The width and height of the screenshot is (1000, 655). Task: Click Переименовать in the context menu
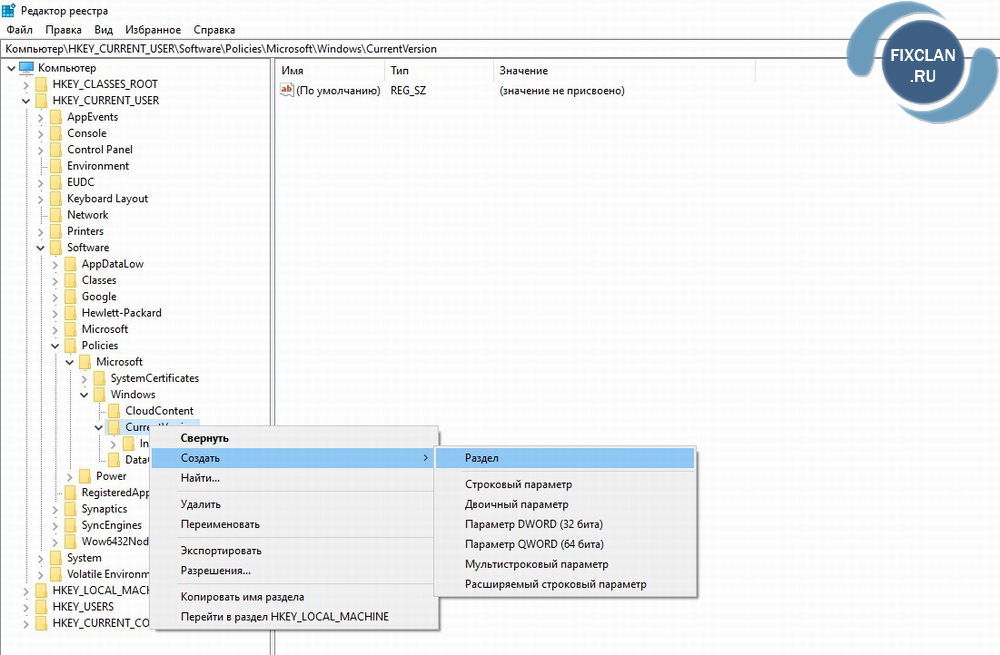click(x=220, y=524)
